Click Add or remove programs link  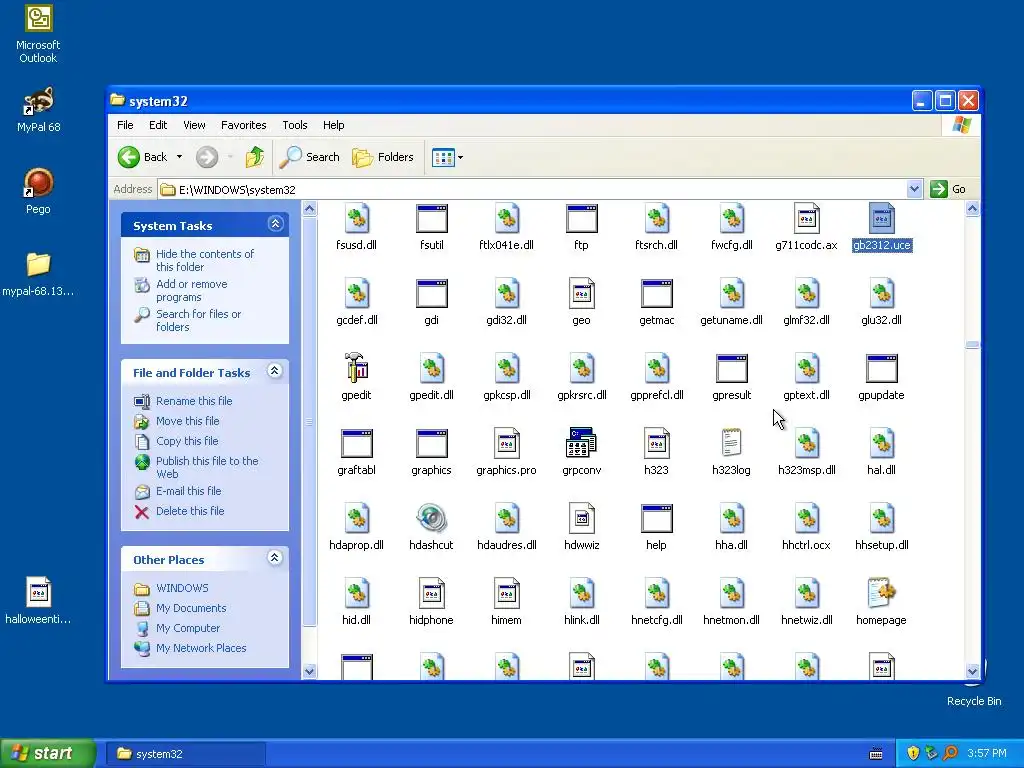click(191, 290)
